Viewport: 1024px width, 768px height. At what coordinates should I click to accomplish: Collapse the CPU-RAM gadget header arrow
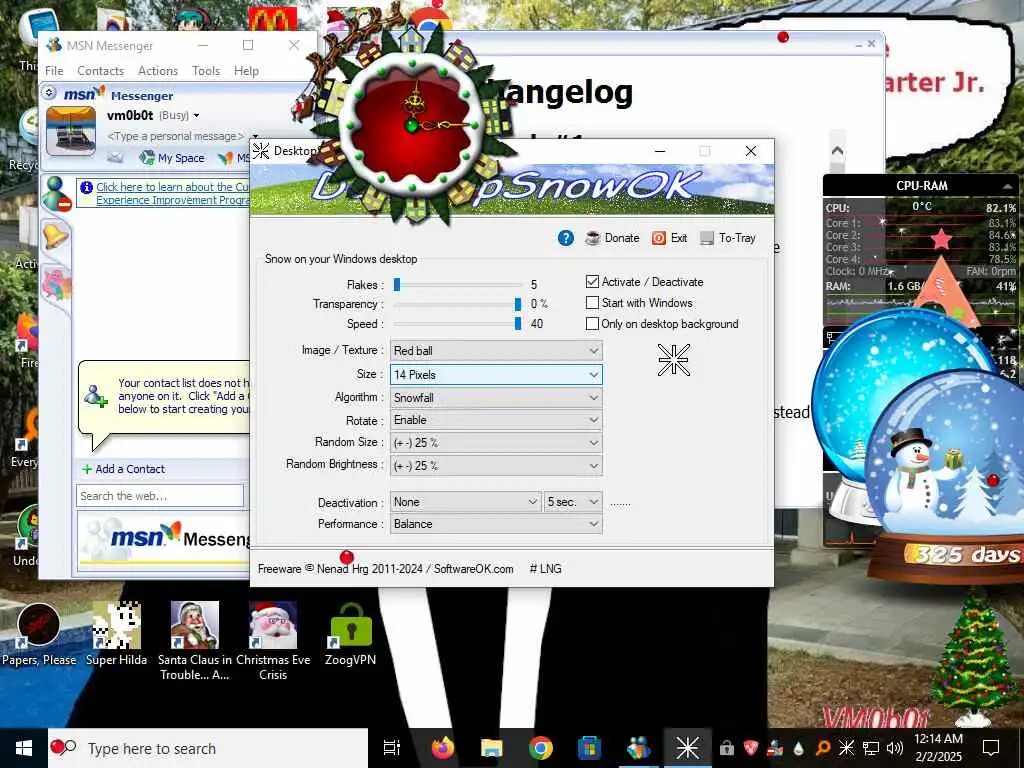[1007, 186]
